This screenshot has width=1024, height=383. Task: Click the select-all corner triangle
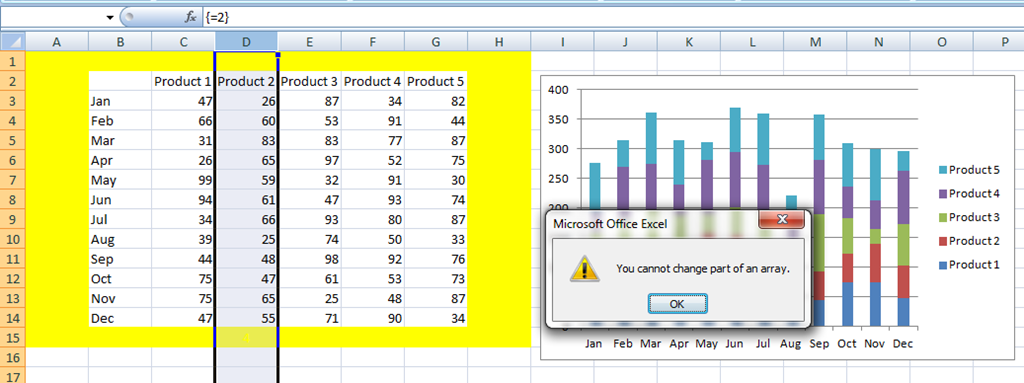pyautogui.click(x=13, y=42)
